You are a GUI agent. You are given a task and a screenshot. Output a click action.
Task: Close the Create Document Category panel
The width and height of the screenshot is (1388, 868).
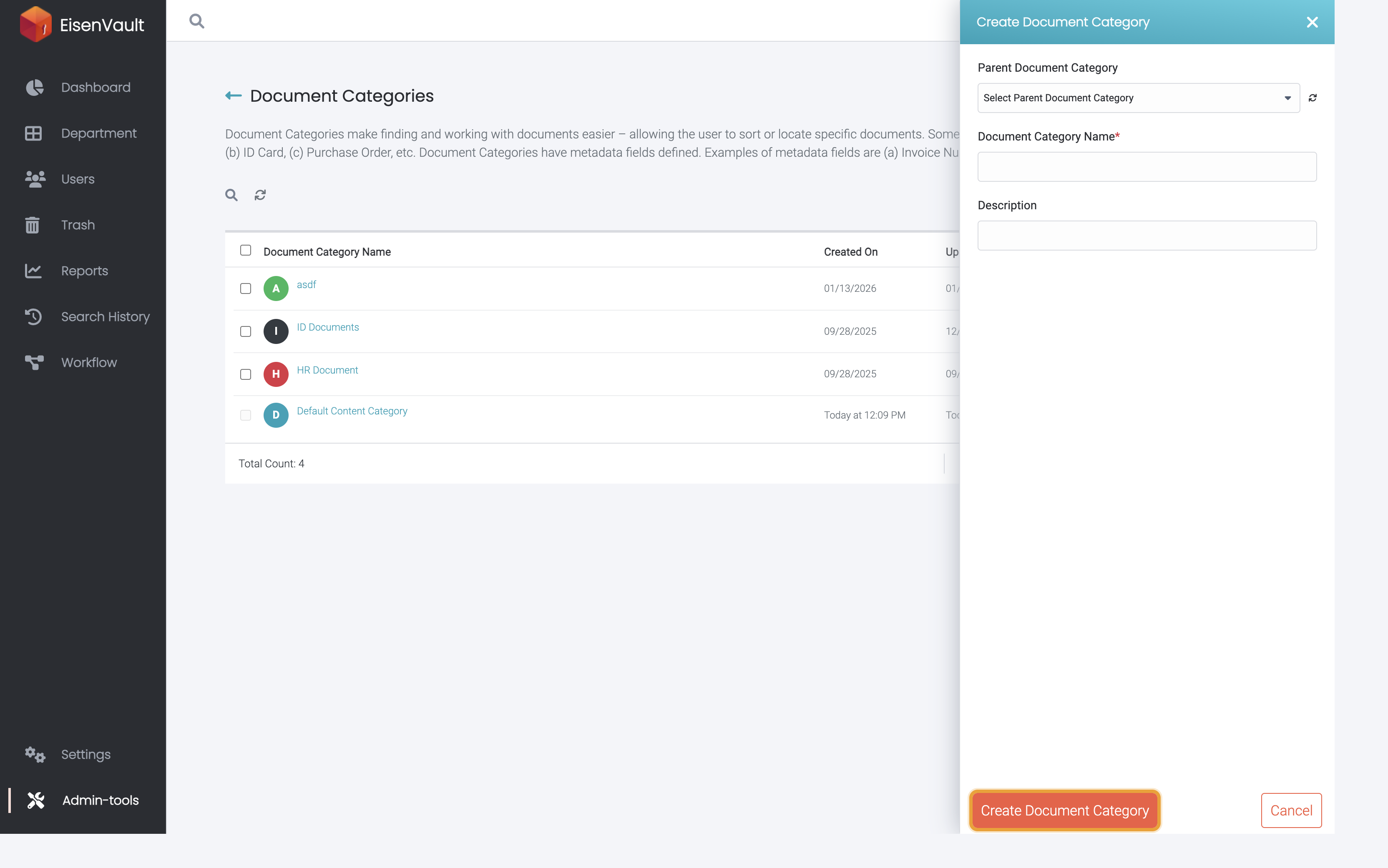[1312, 22]
